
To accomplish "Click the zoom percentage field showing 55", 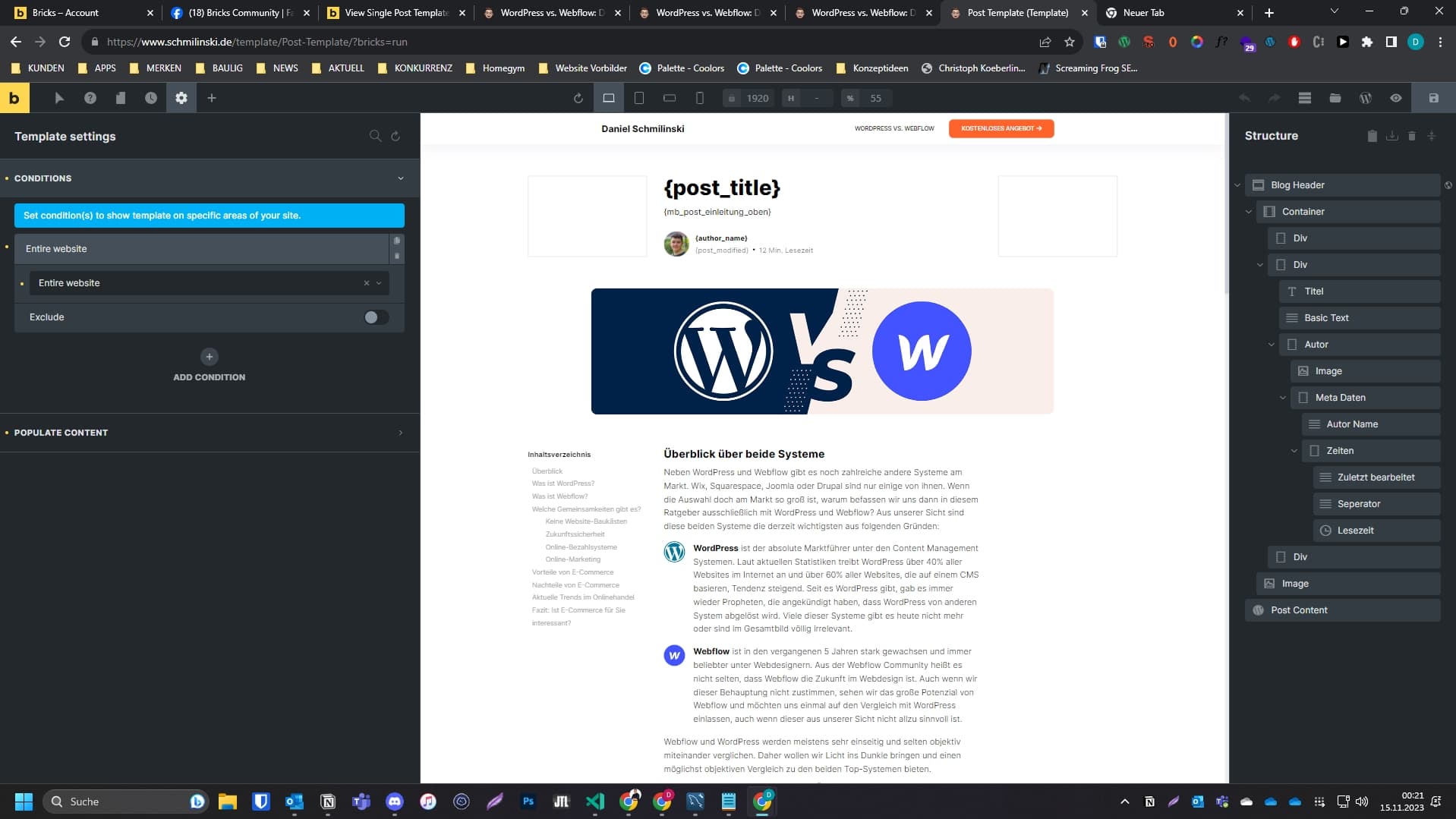I will 876,98.
